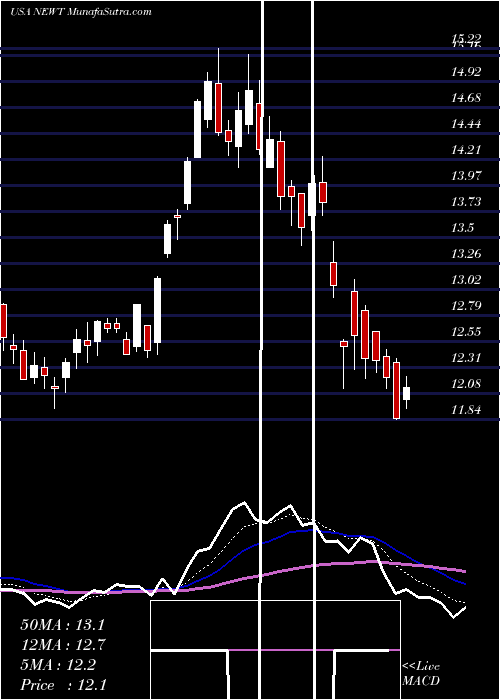500x700 pixels.
Task: Select the 15.22 price label
Action: (466, 39)
